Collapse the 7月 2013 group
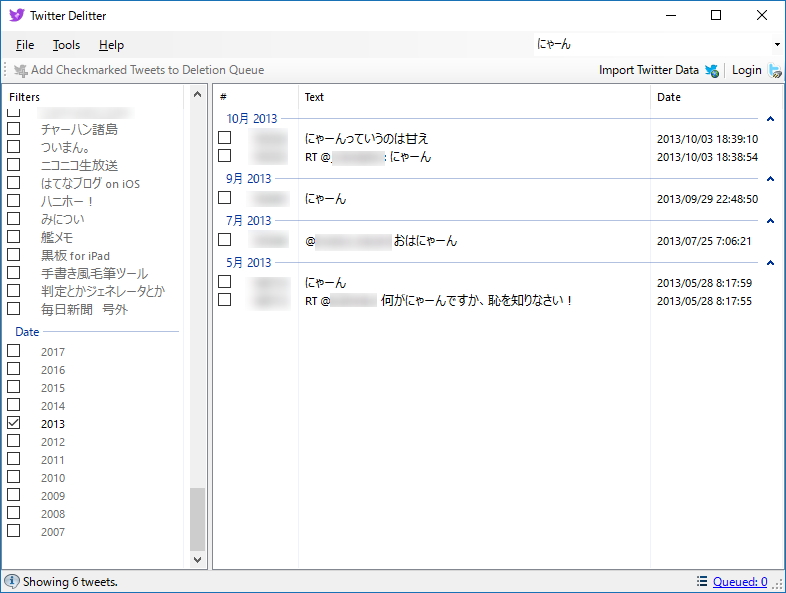Image resolution: width=786 pixels, height=593 pixels. pos(770,221)
